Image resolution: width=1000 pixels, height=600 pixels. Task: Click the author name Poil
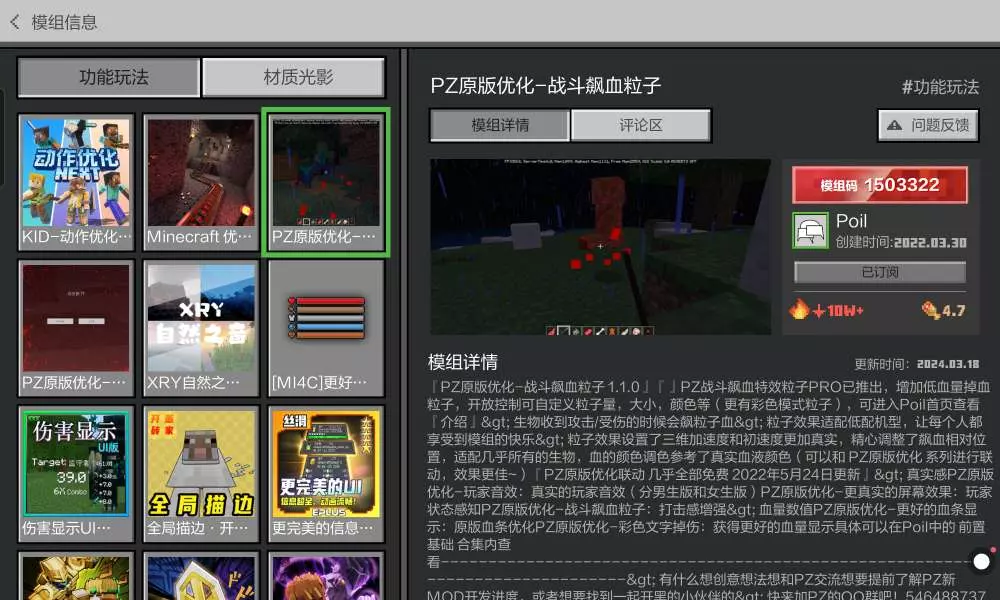851,221
